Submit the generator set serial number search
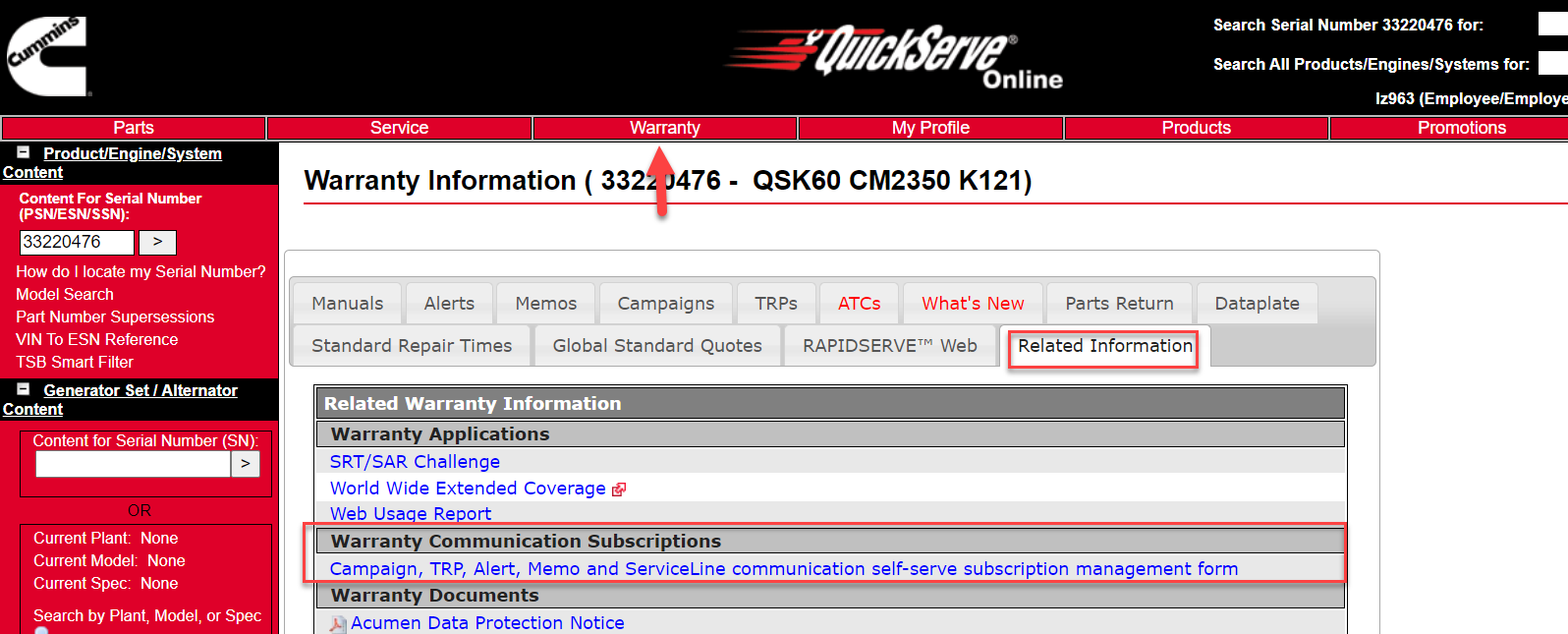 coord(246,464)
